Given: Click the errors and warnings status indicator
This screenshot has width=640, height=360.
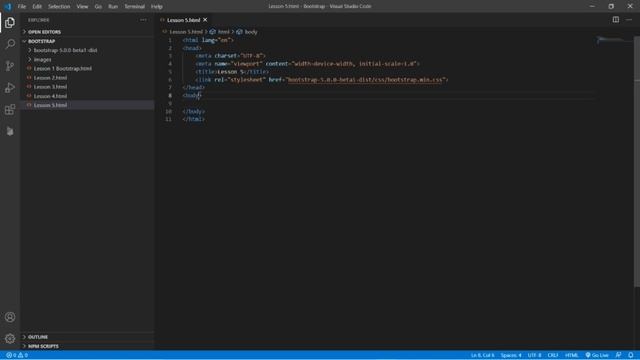Looking at the screenshot, I should click(17, 355).
